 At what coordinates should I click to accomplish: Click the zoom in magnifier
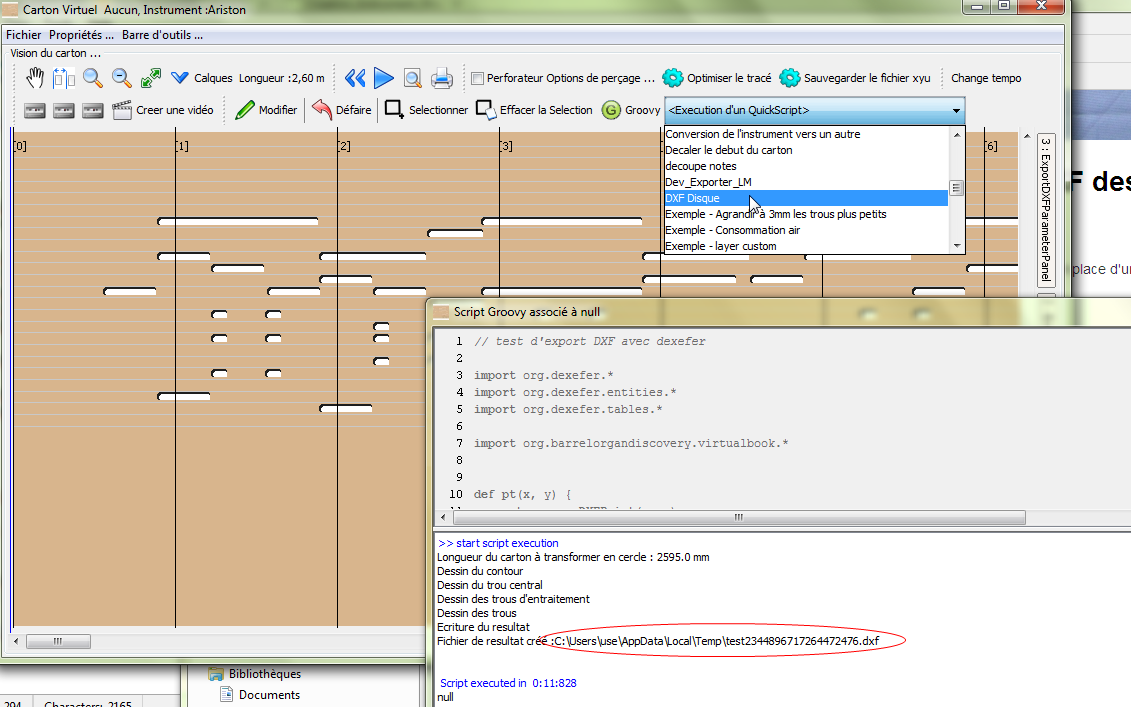click(x=93, y=78)
